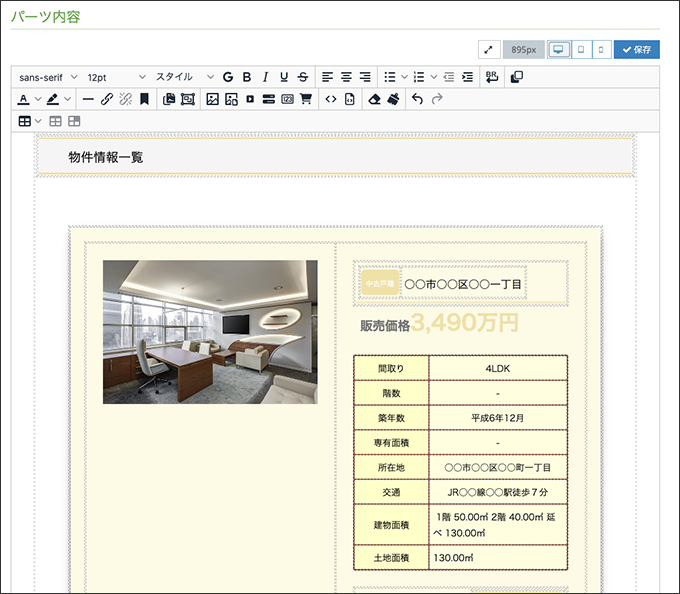Screen dimensions: 680x594
Task: Click the 平成6年12月 table cell
Action: click(498, 418)
